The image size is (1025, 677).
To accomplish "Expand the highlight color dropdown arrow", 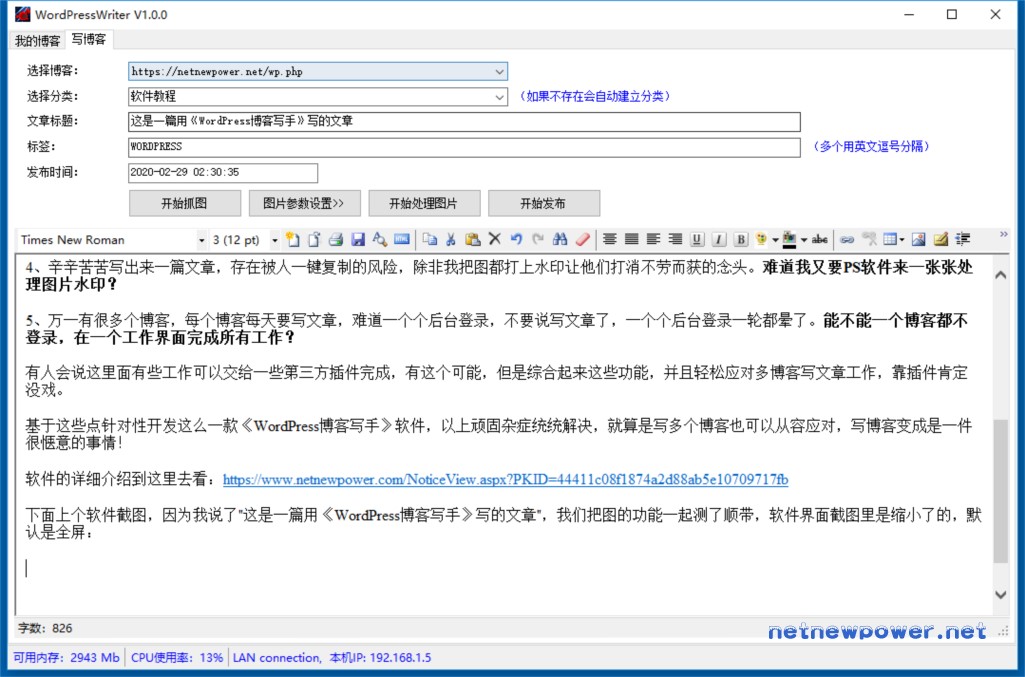I will [804, 240].
